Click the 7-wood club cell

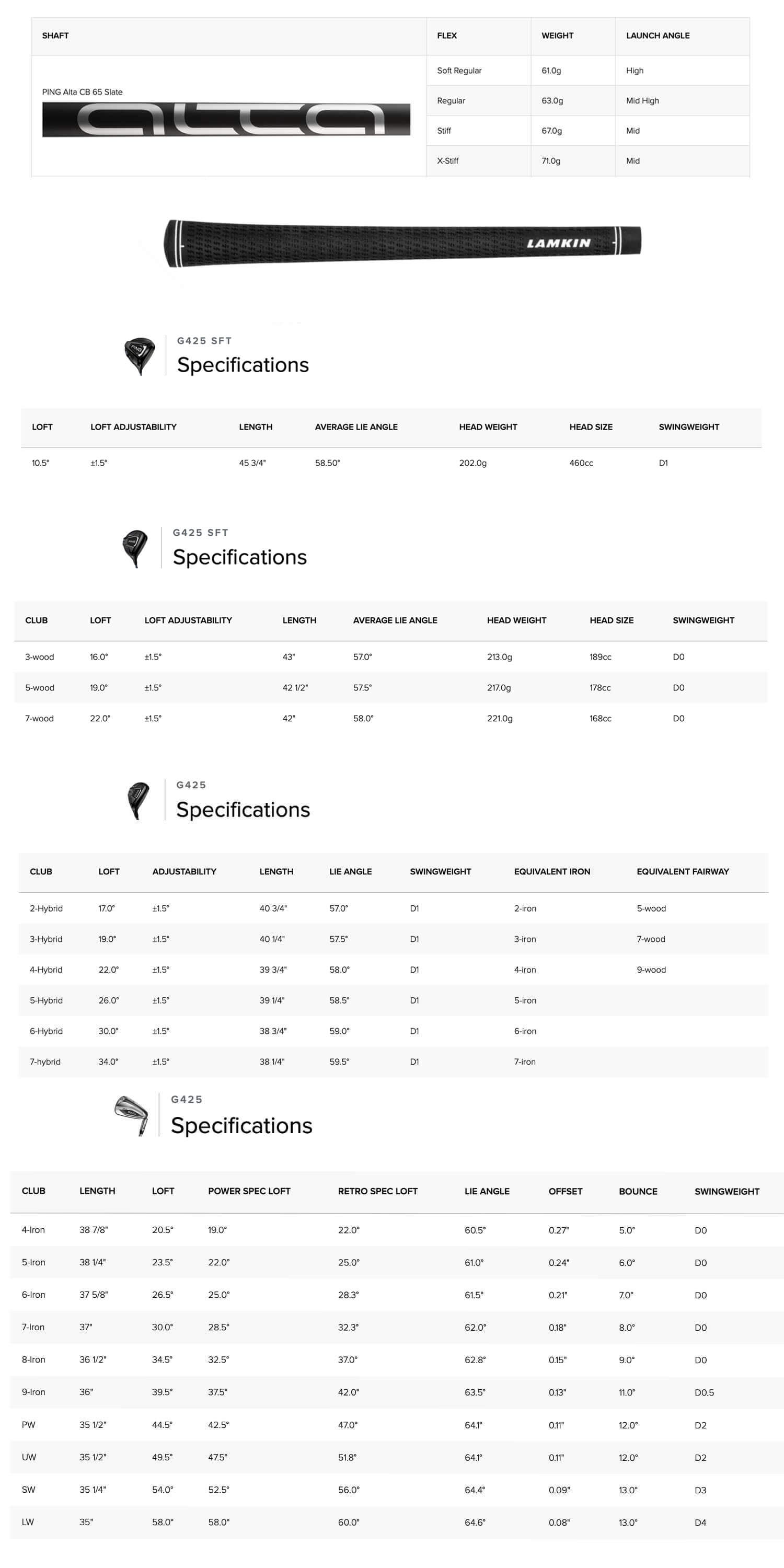[39, 718]
